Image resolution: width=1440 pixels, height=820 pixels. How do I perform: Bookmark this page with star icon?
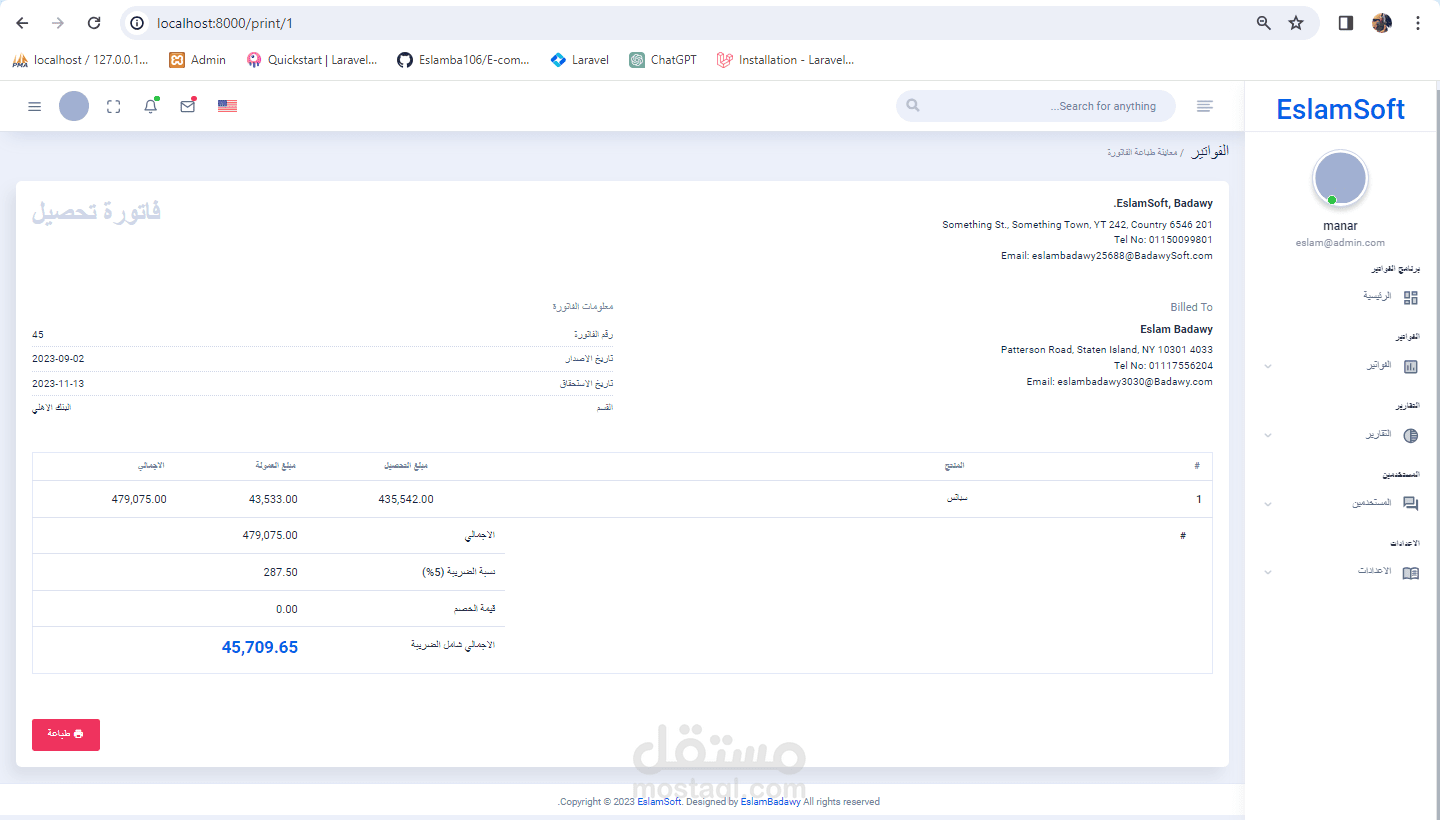tap(1296, 23)
